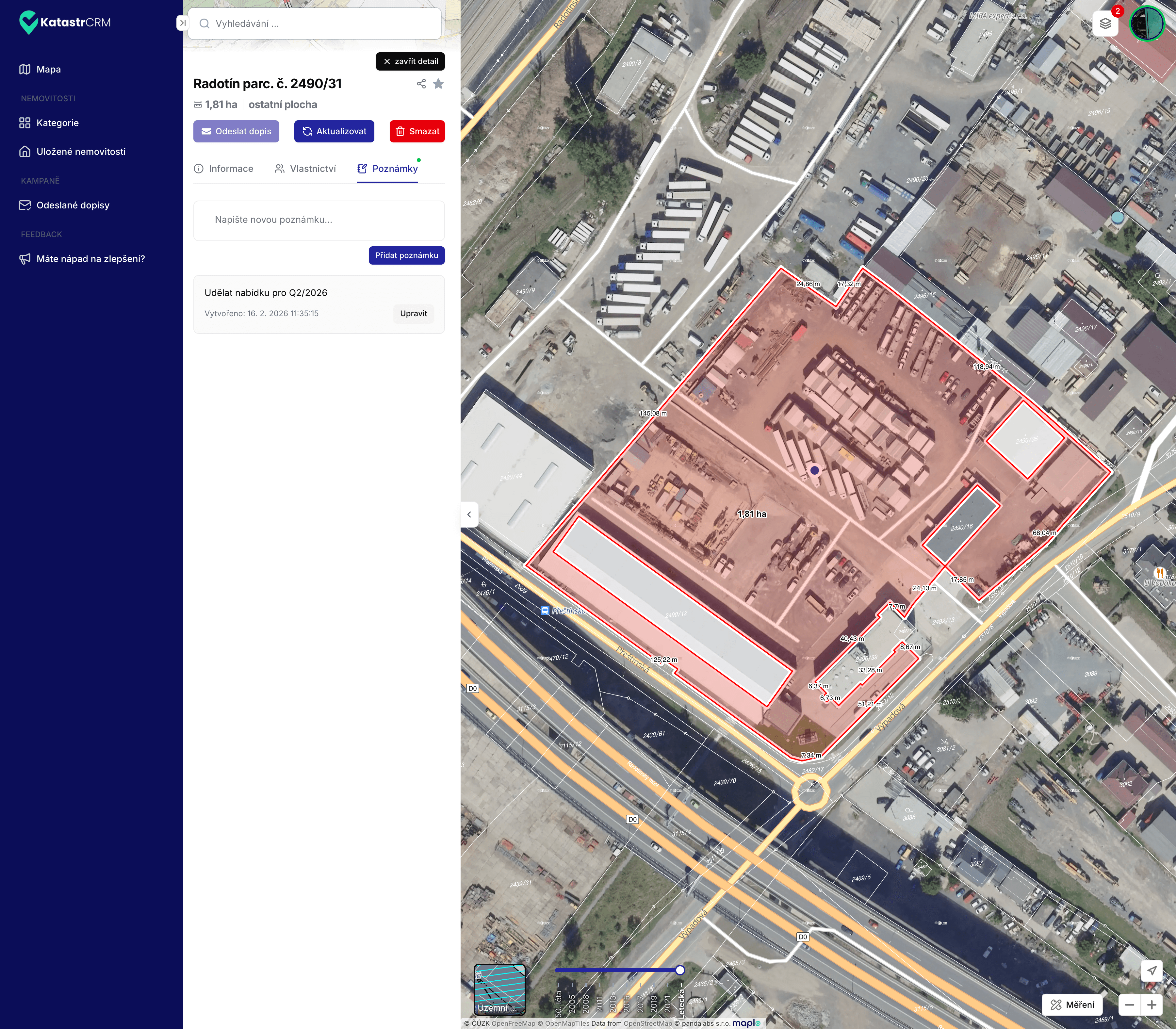Collapse the detail panel with chevron

pyautogui.click(x=469, y=514)
